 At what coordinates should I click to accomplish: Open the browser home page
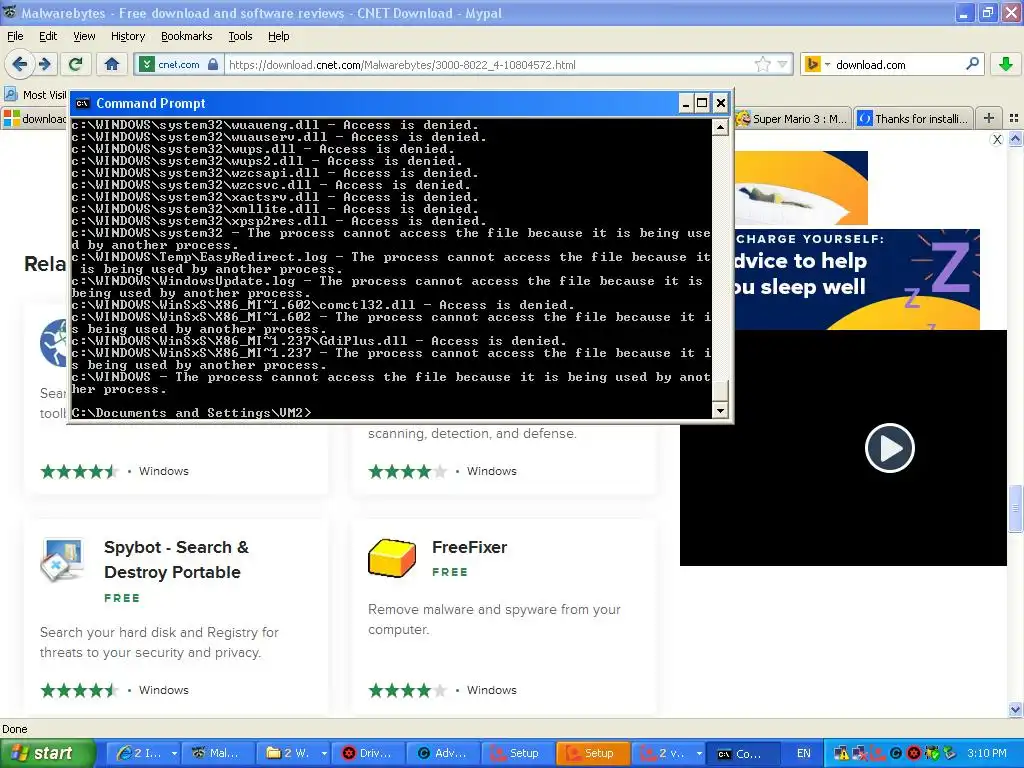click(x=112, y=64)
